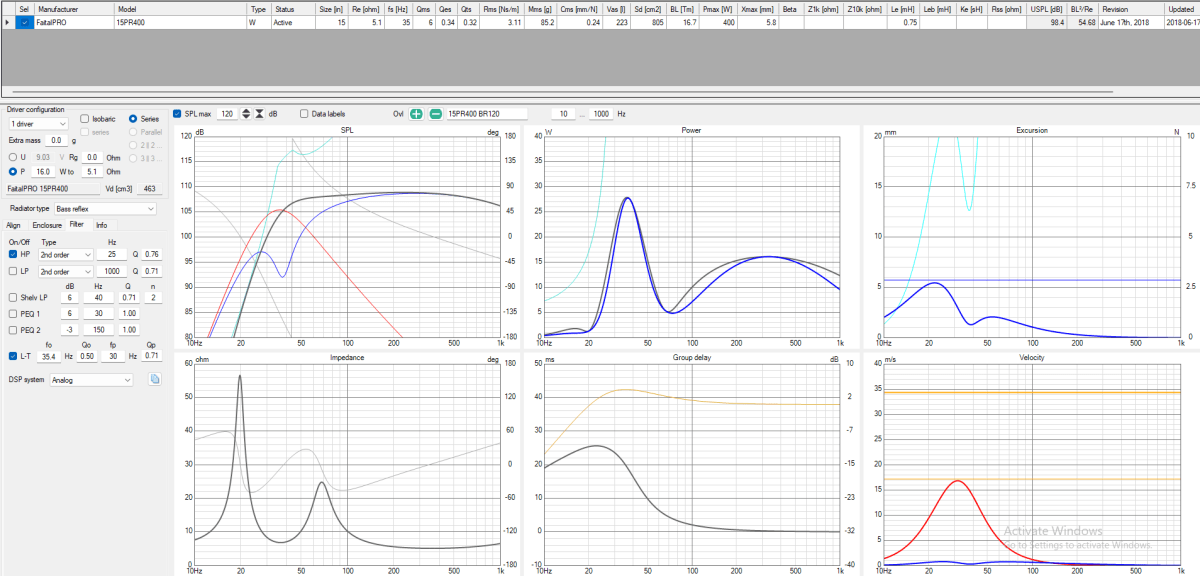
Task: Click the Extra mass input field
Action: pyautogui.click(x=56, y=140)
